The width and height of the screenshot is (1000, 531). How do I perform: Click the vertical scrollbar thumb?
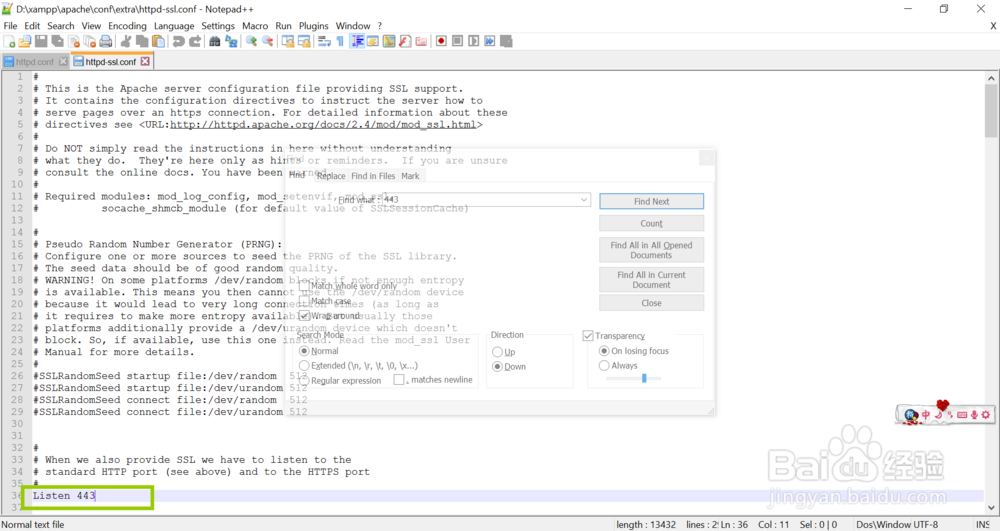click(x=990, y=110)
